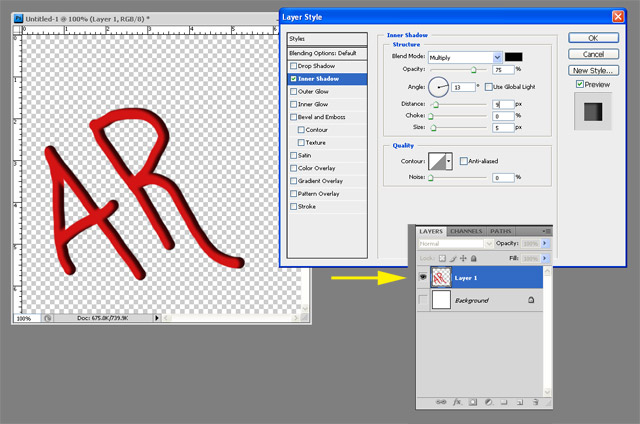Open the Blend Mode Multiply dropdown
The height and width of the screenshot is (424, 640).
coord(497,58)
